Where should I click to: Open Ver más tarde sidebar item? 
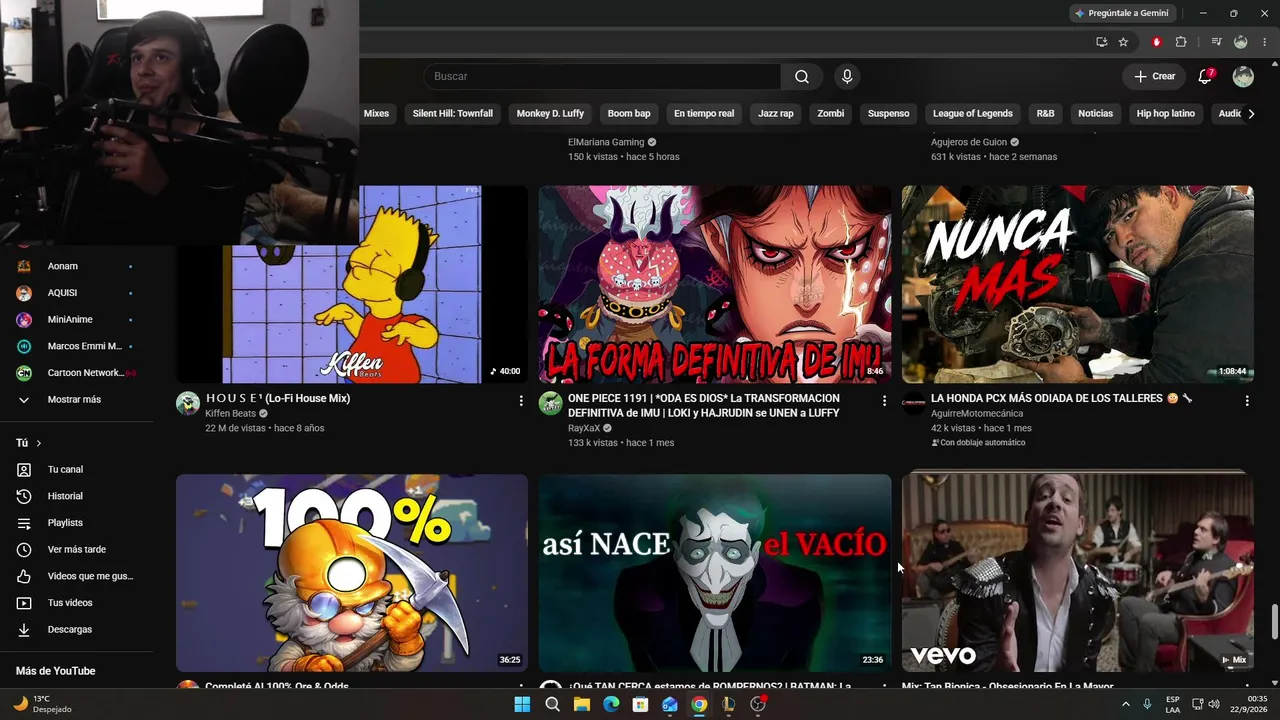pyautogui.click(x=76, y=549)
